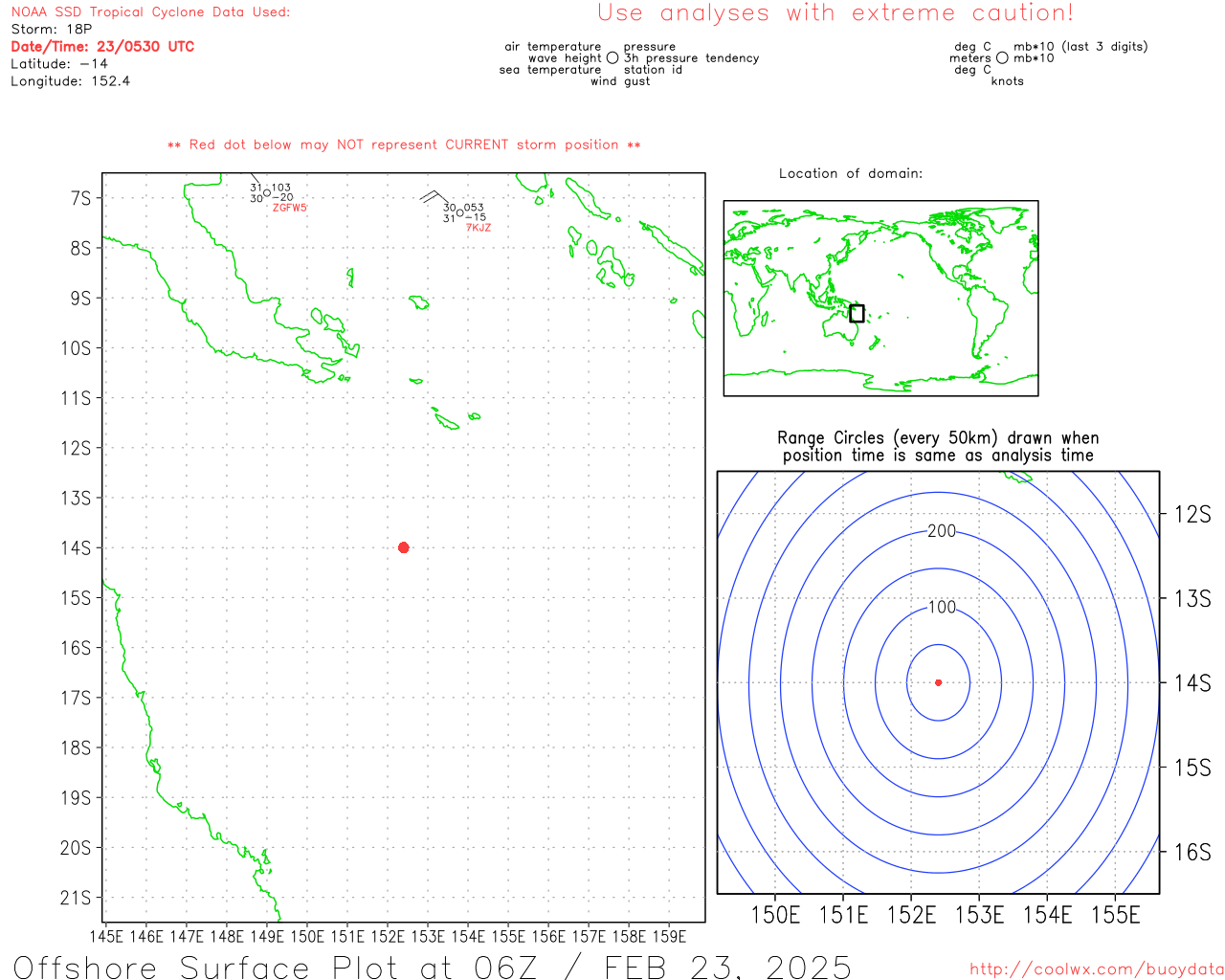Click 'Date/Time: 23/0530 UTC' text

pos(102,46)
